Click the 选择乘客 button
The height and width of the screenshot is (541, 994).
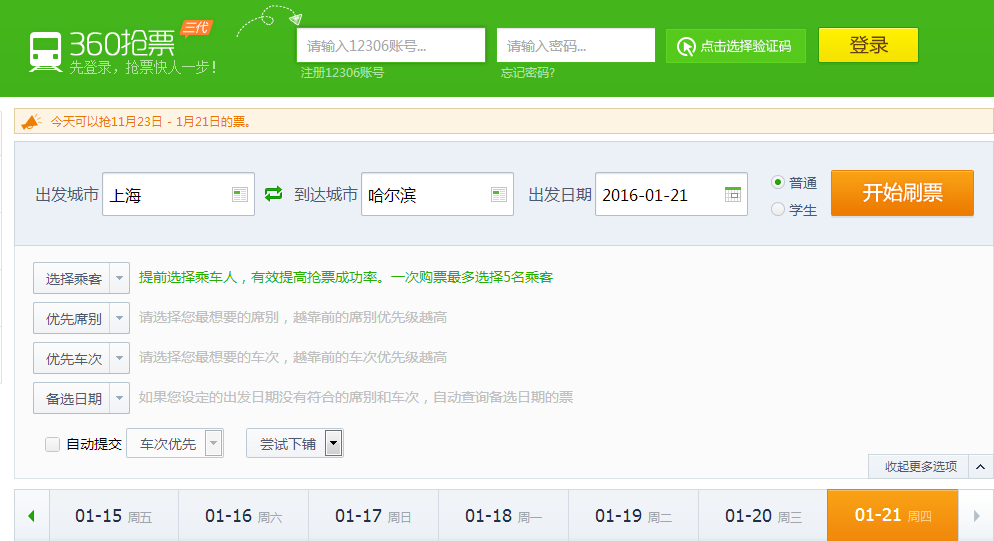click(72, 278)
